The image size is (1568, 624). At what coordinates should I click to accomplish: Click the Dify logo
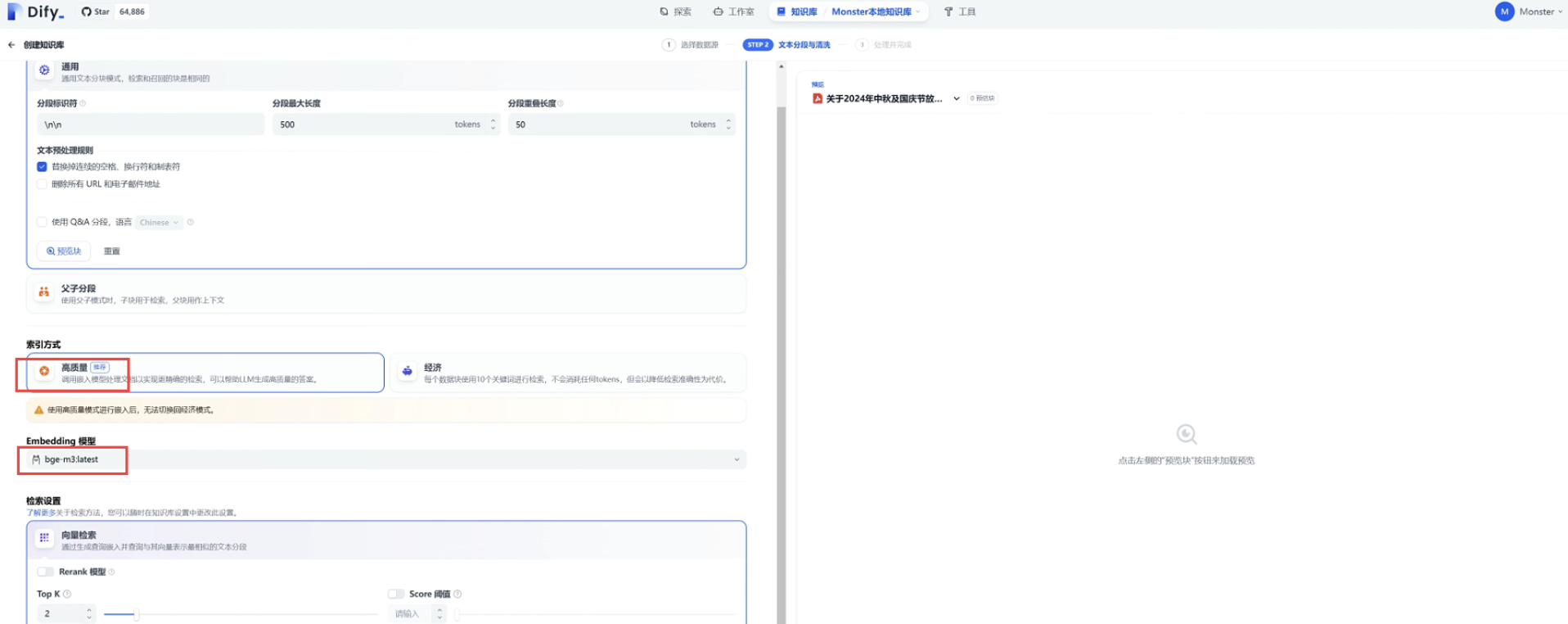pos(35,11)
